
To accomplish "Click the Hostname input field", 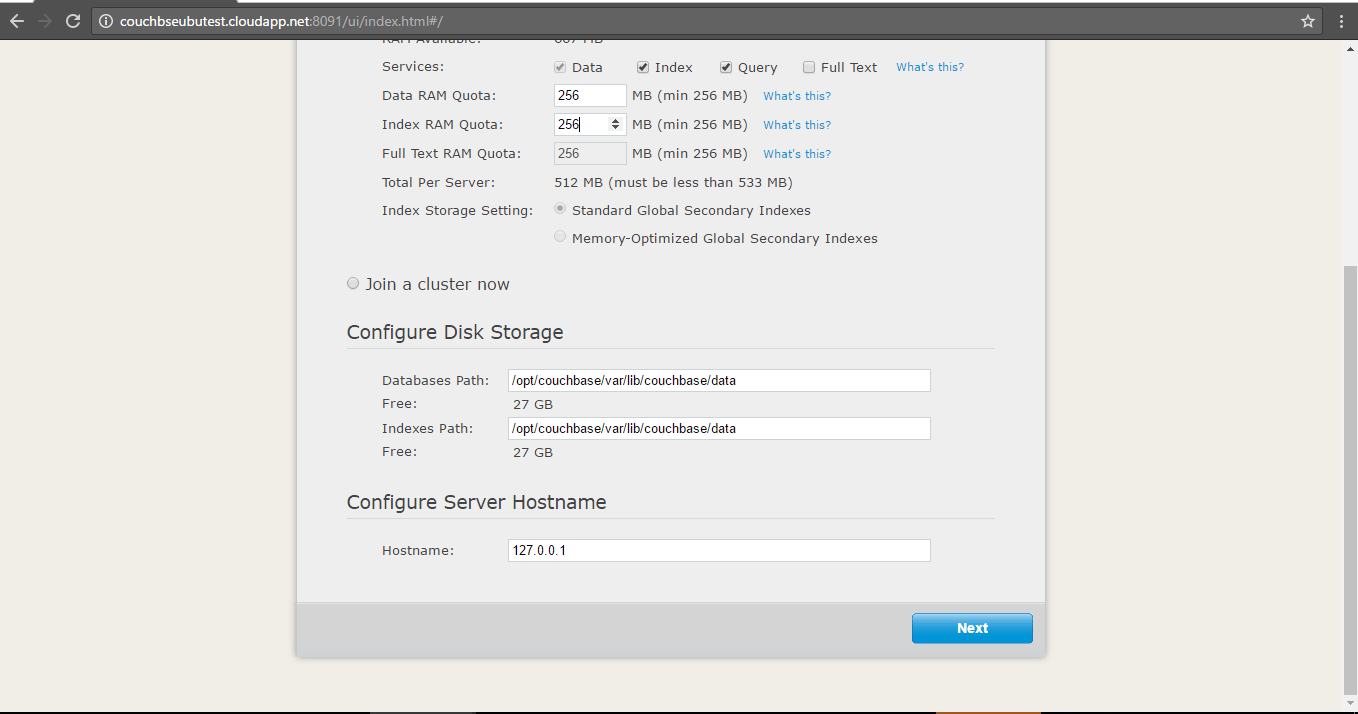I will tap(719, 550).
